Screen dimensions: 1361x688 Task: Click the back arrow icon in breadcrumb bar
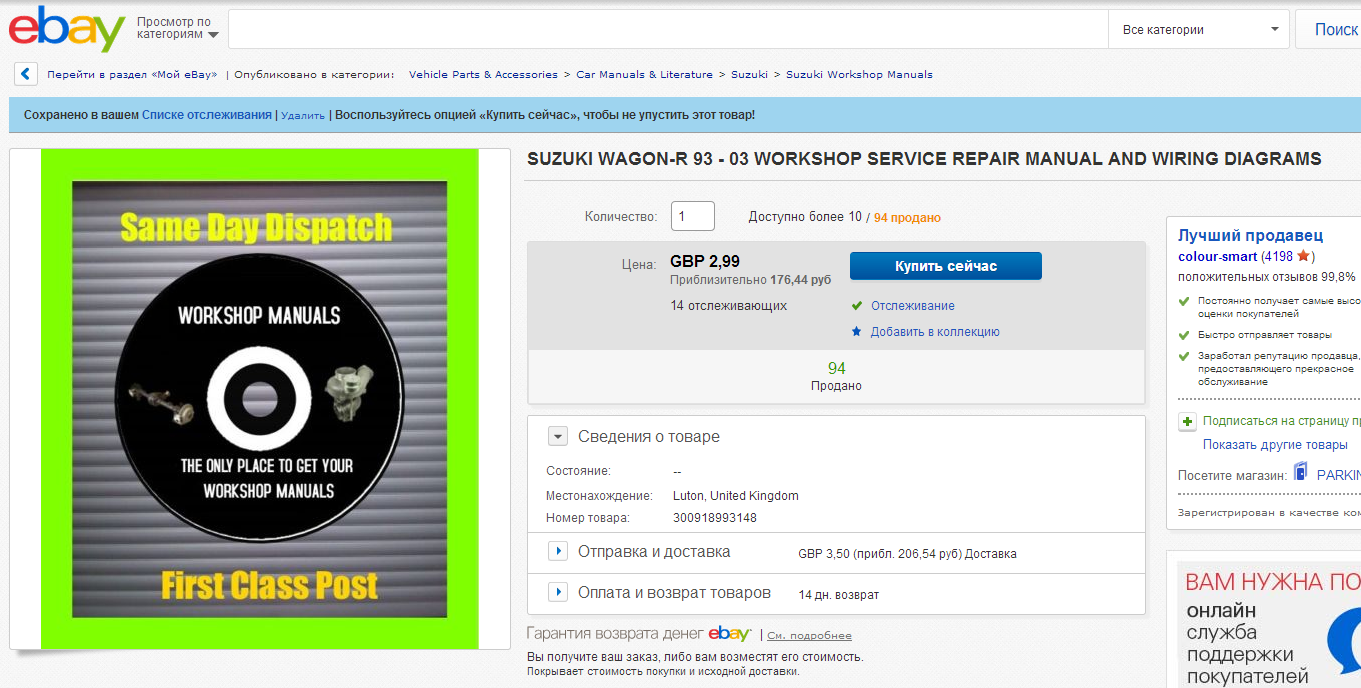[x=26, y=74]
